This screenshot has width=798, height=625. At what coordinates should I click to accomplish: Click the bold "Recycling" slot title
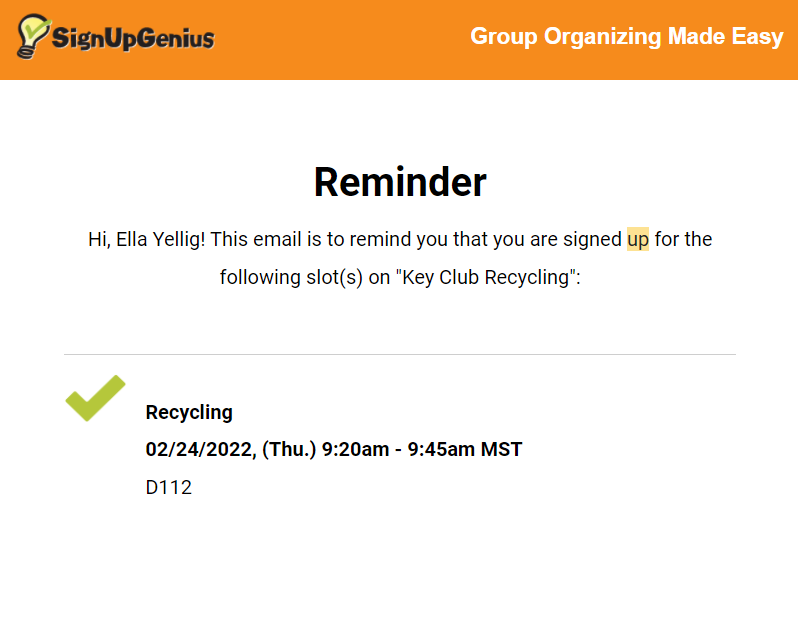pyautogui.click(x=189, y=412)
